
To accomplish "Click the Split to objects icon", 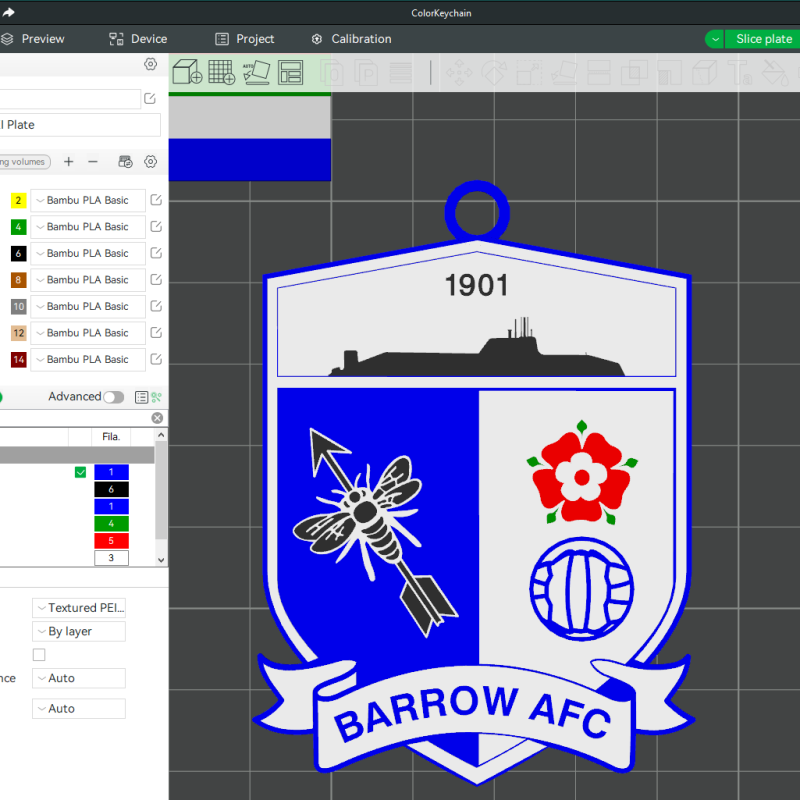I will 332,72.
